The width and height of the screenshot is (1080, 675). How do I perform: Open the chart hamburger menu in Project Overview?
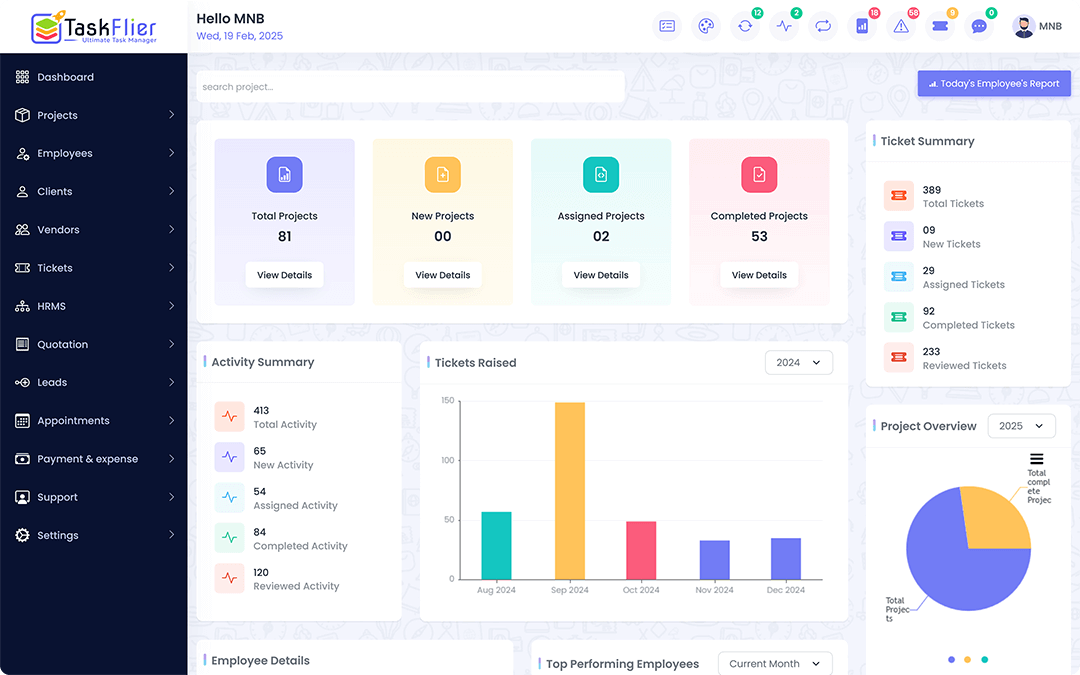1037,459
